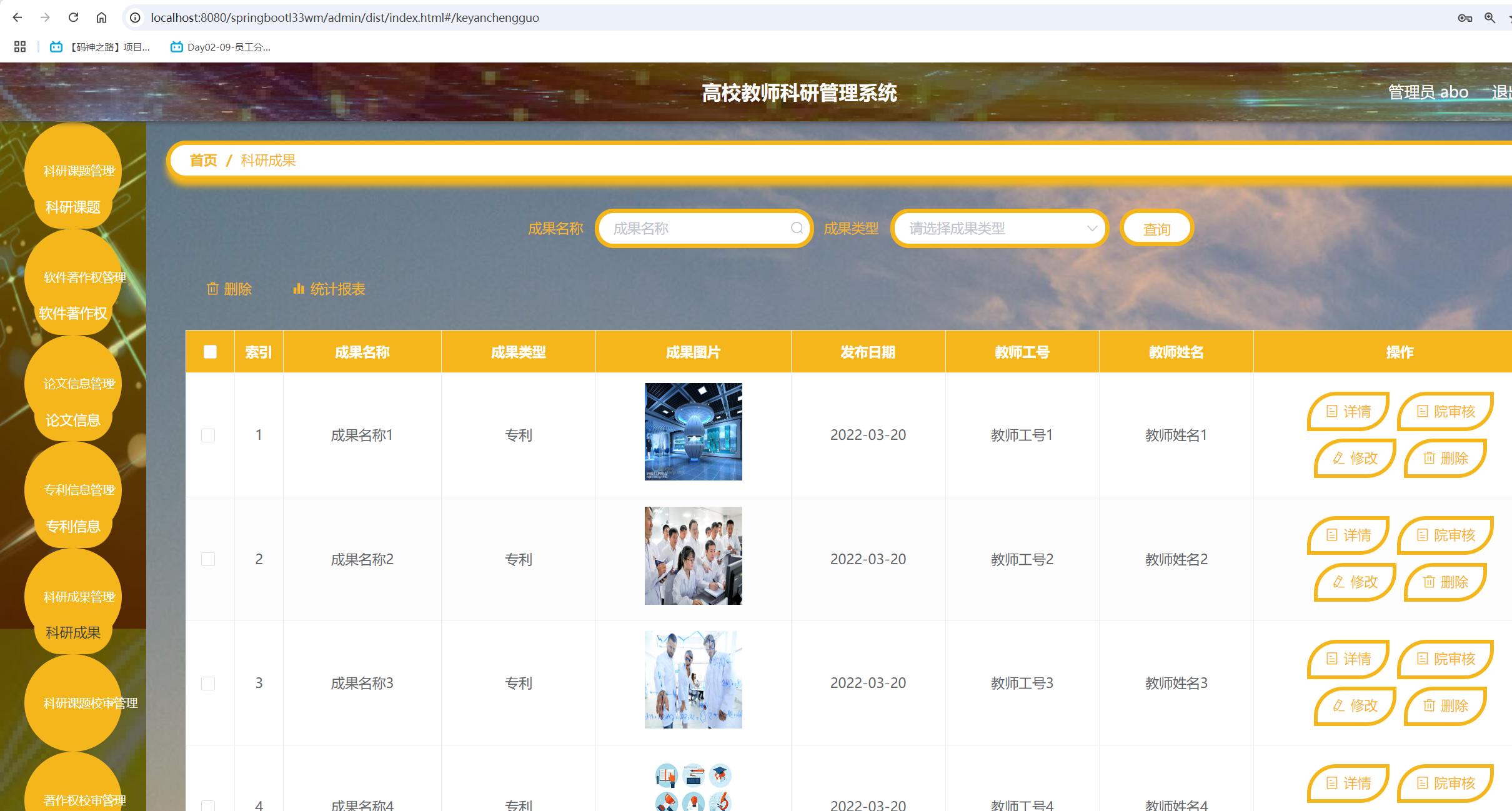1512x811 pixels.
Task: Expand 科研课题管理 sidebar menu
Action: pyautogui.click(x=79, y=171)
